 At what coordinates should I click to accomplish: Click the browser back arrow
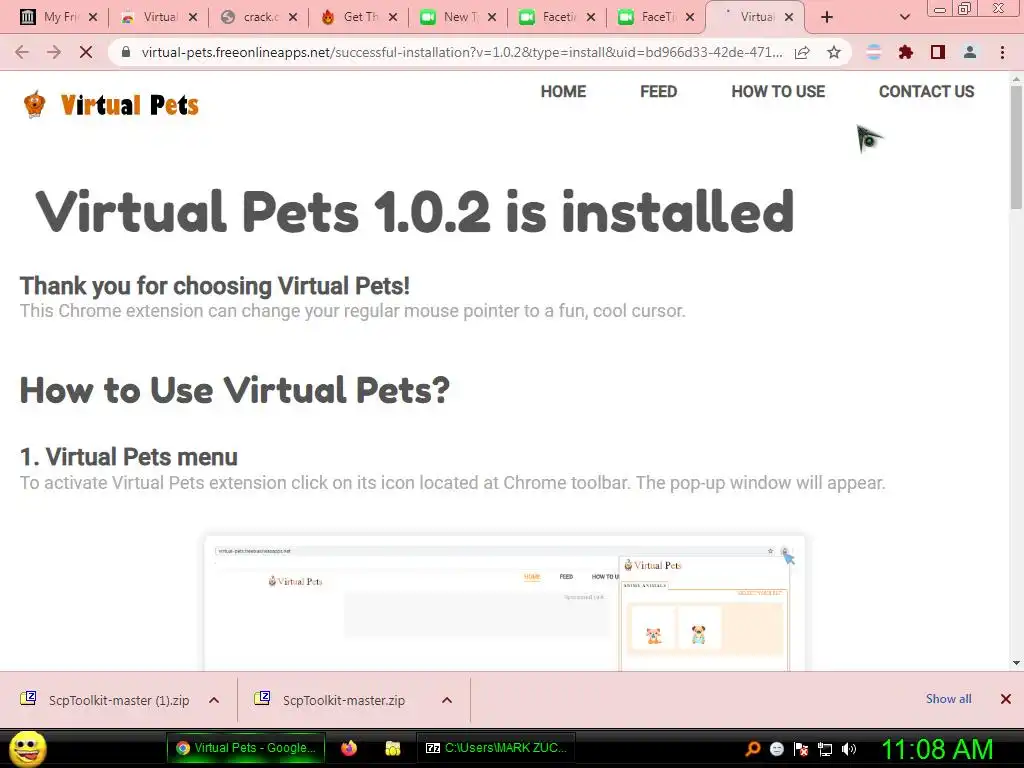pos(22,52)
